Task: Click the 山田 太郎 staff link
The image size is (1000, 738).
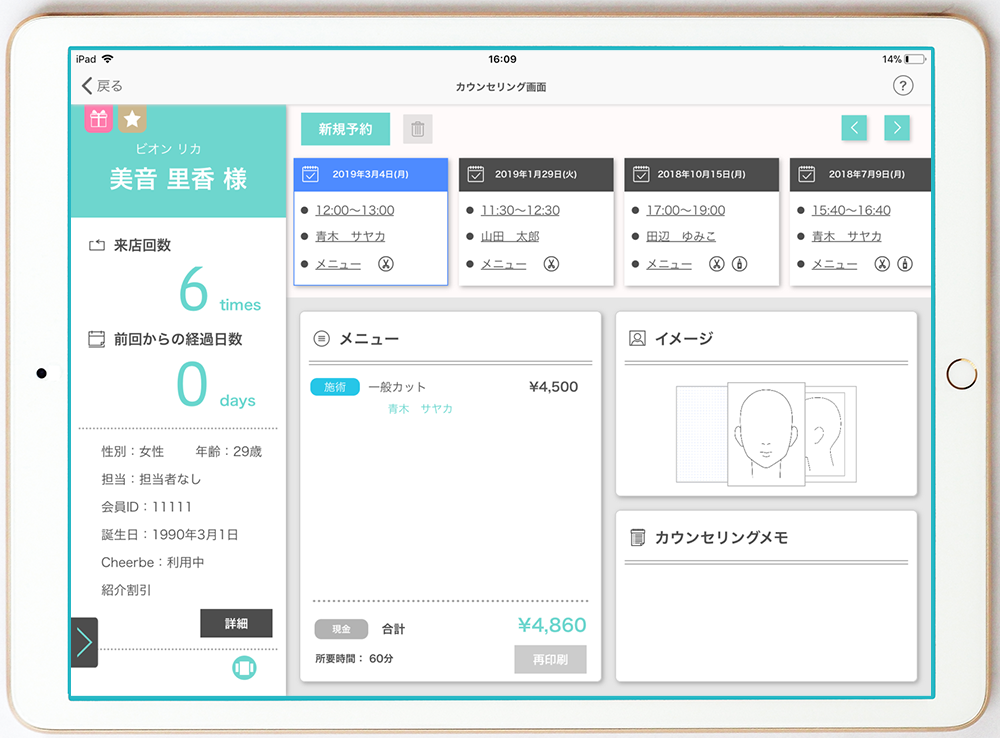Action: [x=509, y=237]
